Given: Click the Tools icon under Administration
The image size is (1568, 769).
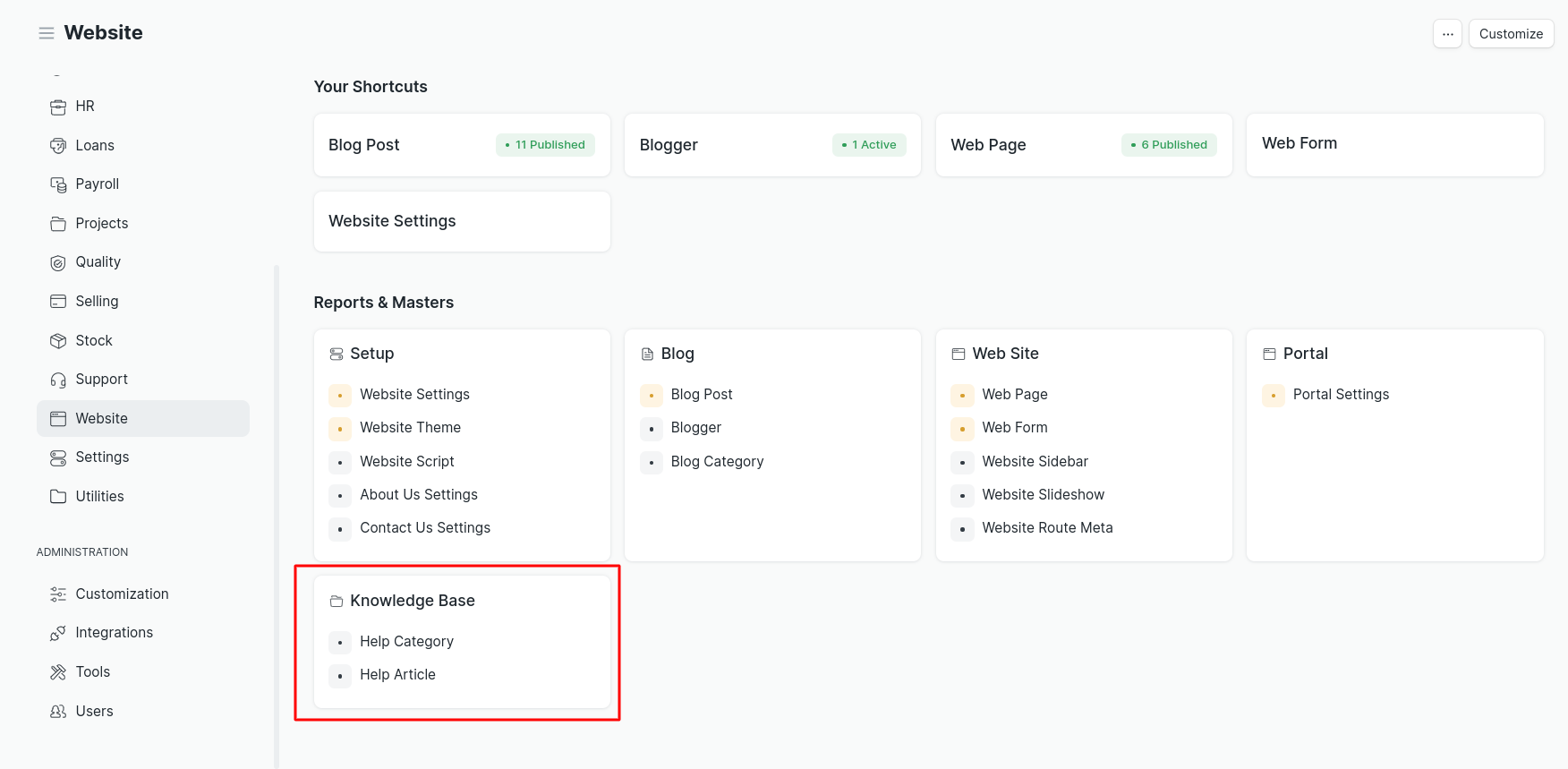Looking at the screenshot, I should point(58,672).
